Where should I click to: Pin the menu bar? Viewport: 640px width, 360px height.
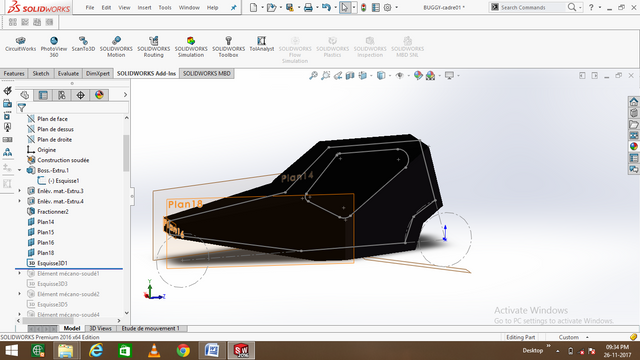pyautogui.click(x=233, y=7)
